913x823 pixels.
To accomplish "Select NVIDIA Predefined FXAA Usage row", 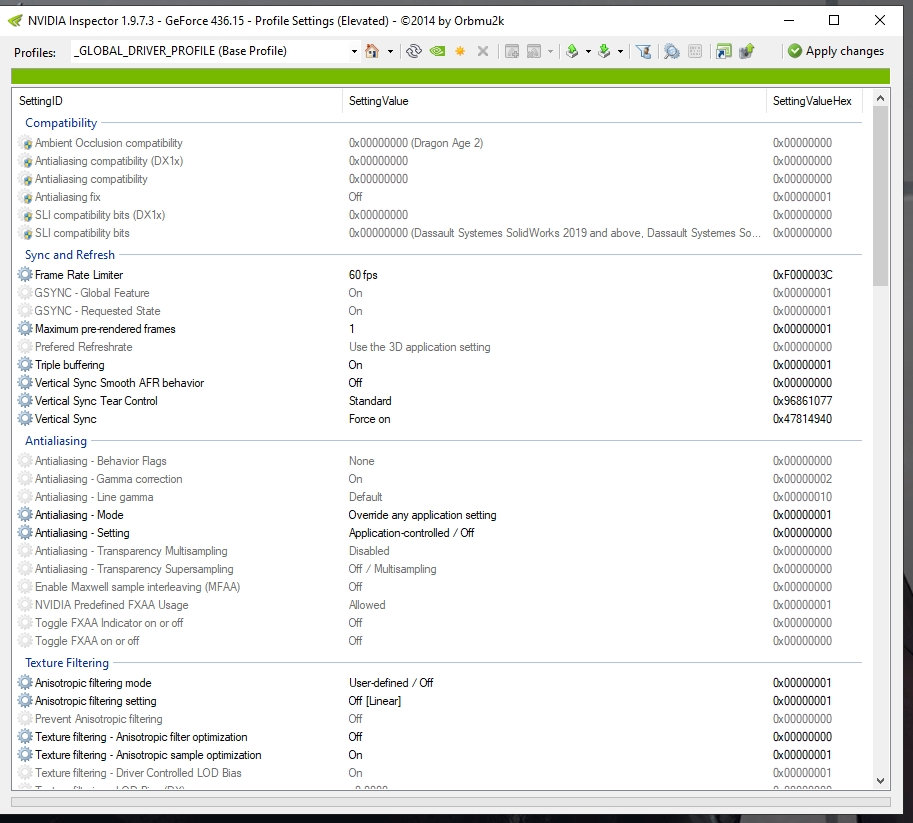I will [x=439, y=605].
